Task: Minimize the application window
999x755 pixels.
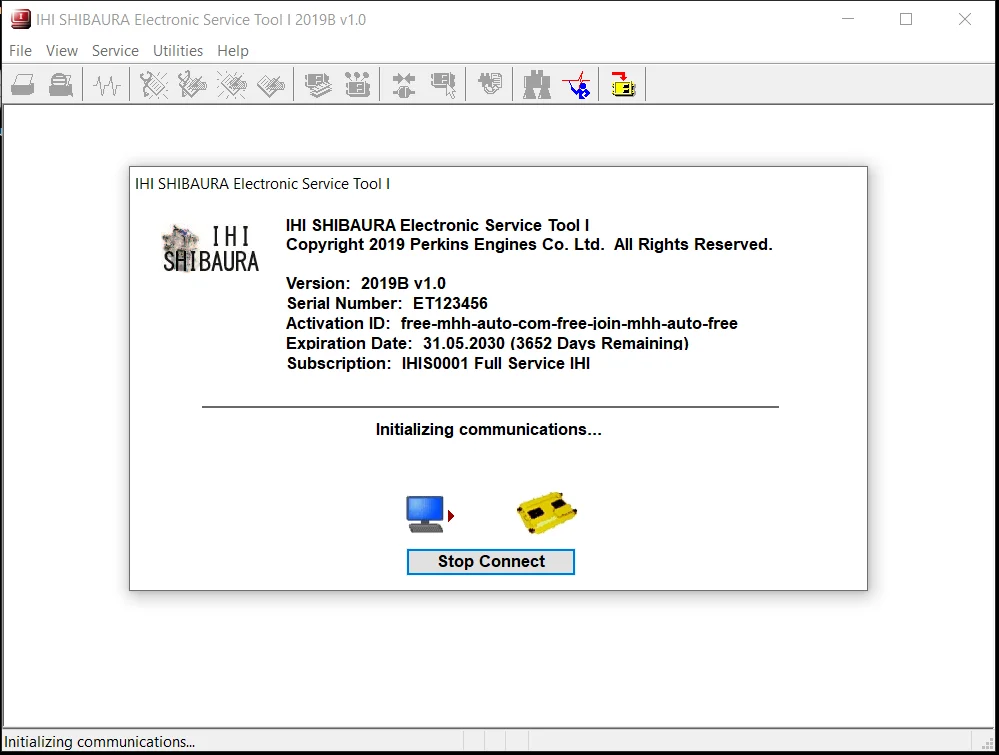Action: pyautogui.click(x=848, y=19)
